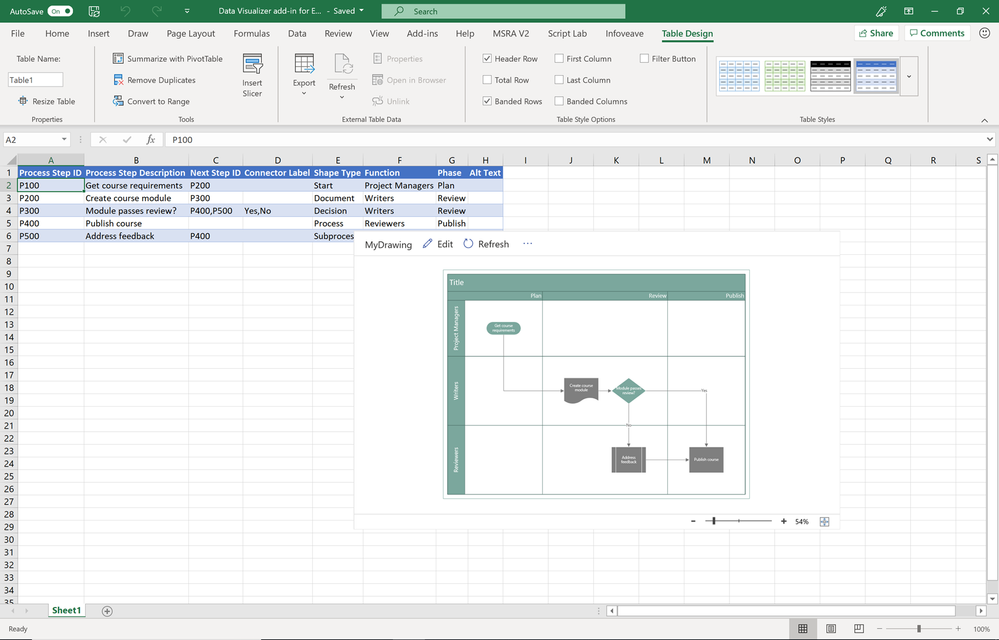Viewport: 999px width, 640px height.
Task: Click the greyed Properties icon
Action: tap(377, 59)
